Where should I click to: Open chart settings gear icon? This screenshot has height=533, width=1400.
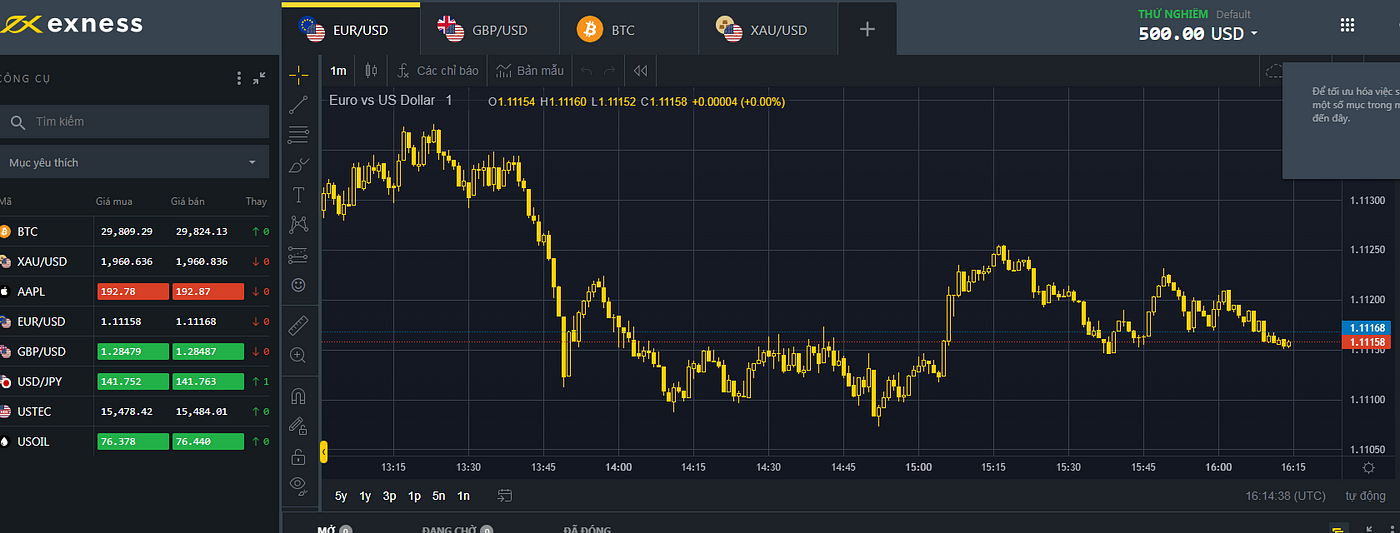click(x=1369, y=468)
